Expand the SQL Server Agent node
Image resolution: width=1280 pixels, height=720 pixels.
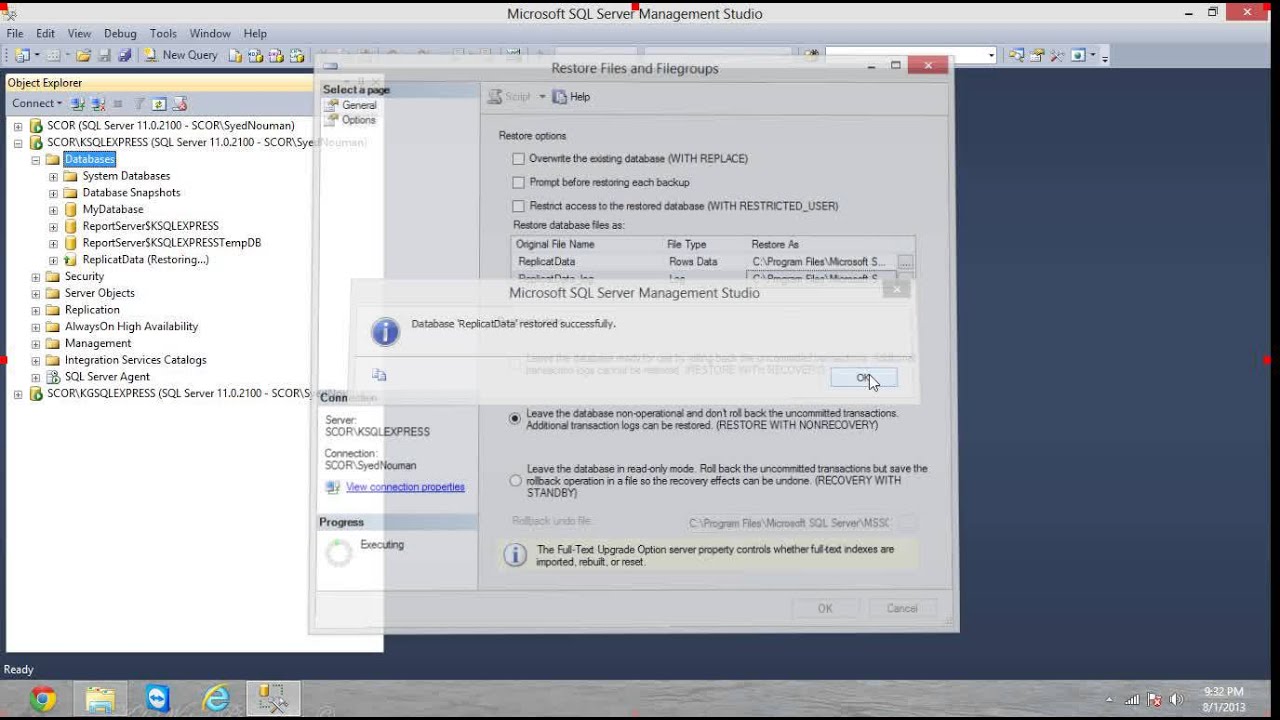[36, 377]
